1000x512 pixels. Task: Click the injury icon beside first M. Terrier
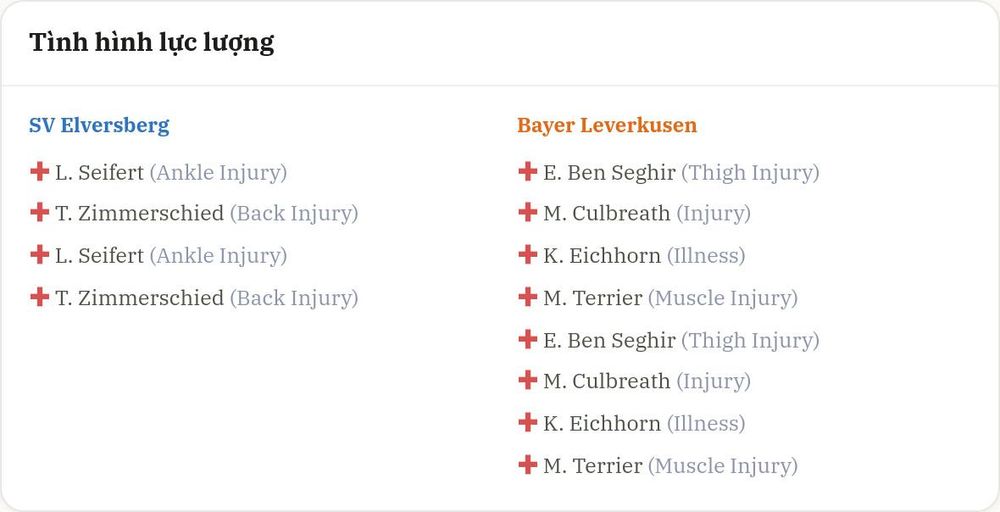[x=527, y=296]
